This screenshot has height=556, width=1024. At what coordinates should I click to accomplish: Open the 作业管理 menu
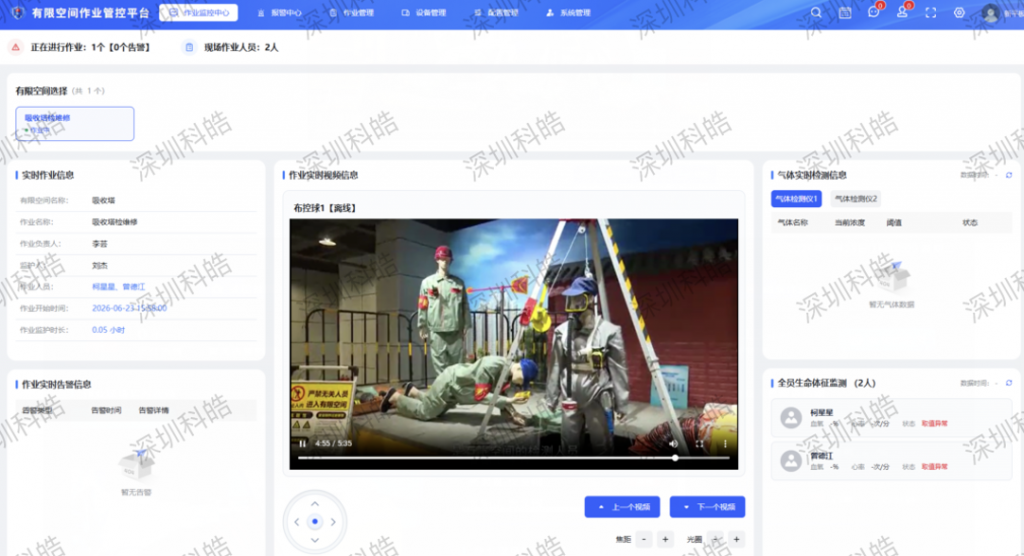pyautogui.click(x=351, y=12)
